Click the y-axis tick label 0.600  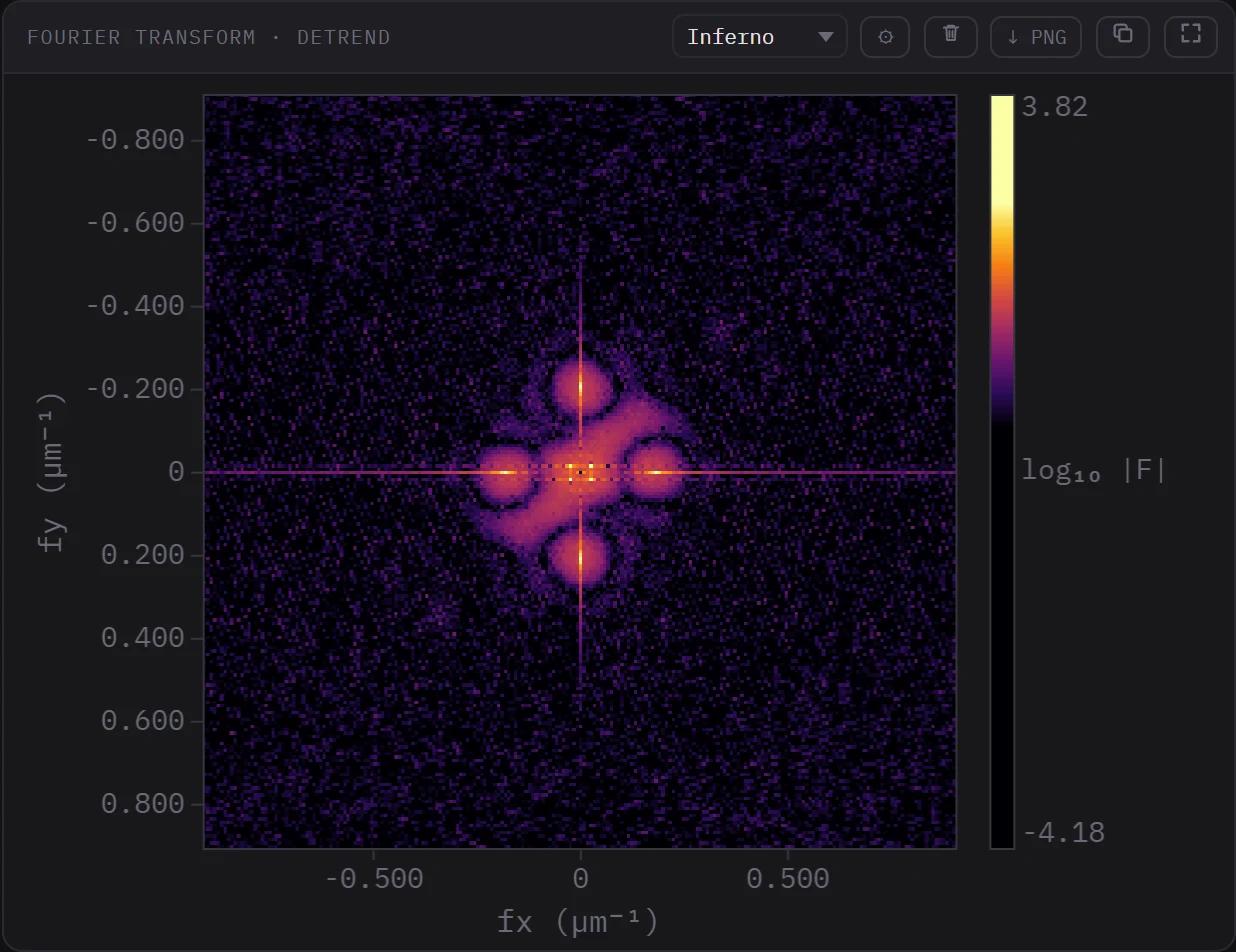coord(143,721)
